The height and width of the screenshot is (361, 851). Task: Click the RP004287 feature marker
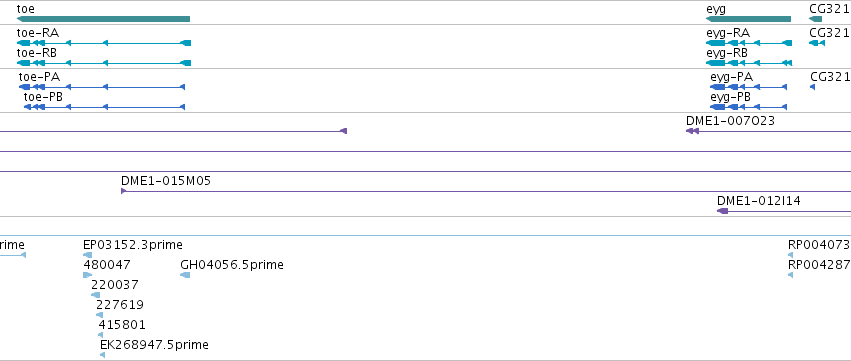coord(790,275)
